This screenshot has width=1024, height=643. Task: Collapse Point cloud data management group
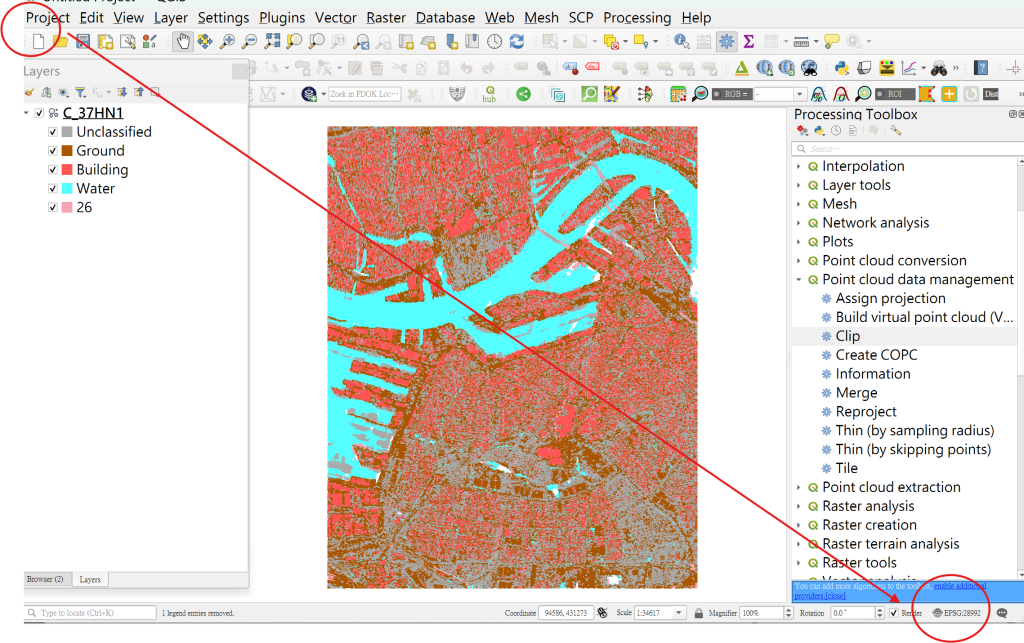click(x=799, y=280)
